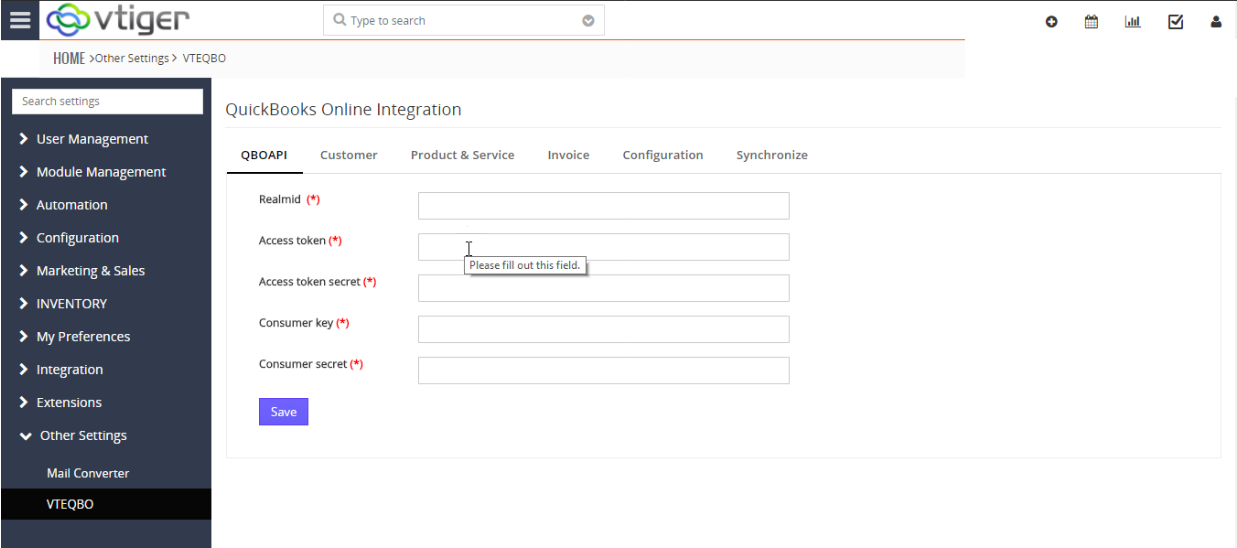Click the Realmid input field

click(604, 206)
